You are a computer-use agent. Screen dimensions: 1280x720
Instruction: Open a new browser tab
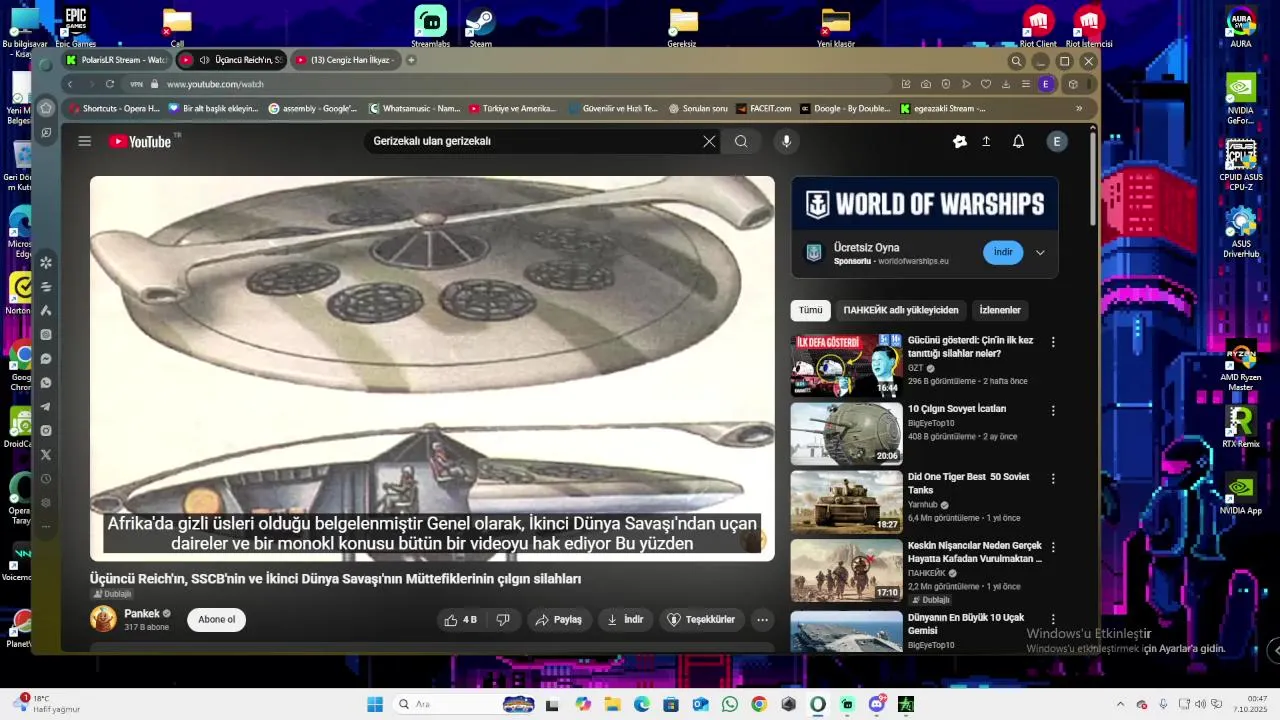(411, 60)
